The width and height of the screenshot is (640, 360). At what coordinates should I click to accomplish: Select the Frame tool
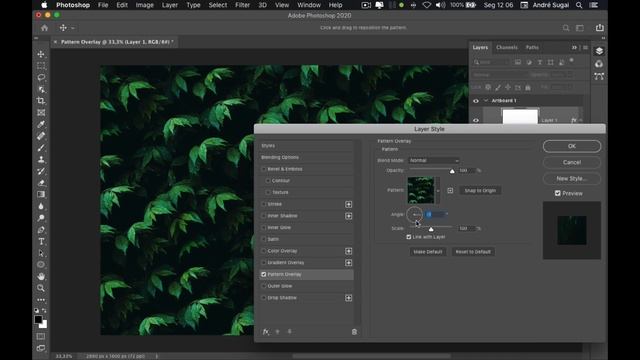coord(41,113)
